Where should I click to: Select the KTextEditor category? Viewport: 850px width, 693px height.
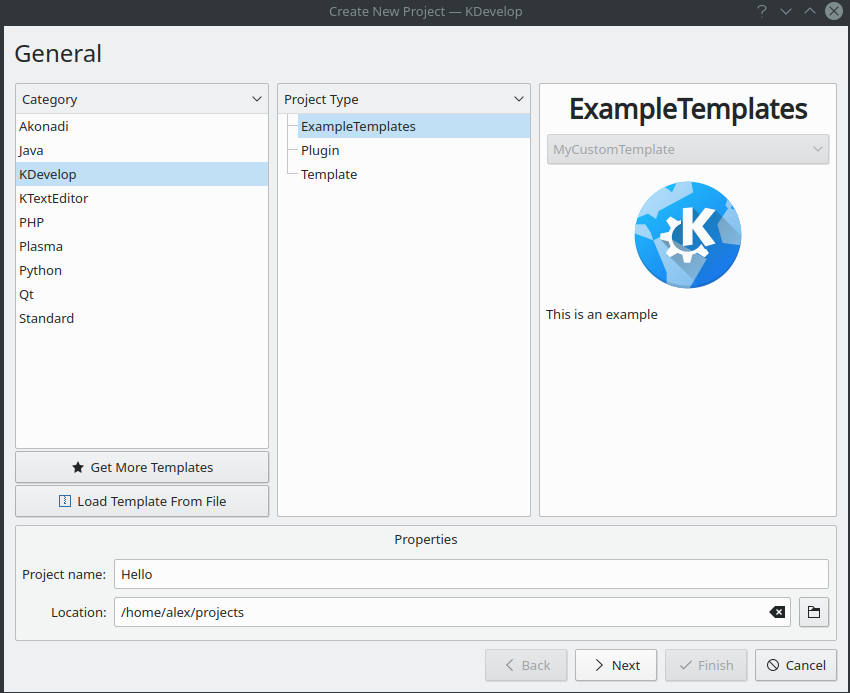coord(142,198)
